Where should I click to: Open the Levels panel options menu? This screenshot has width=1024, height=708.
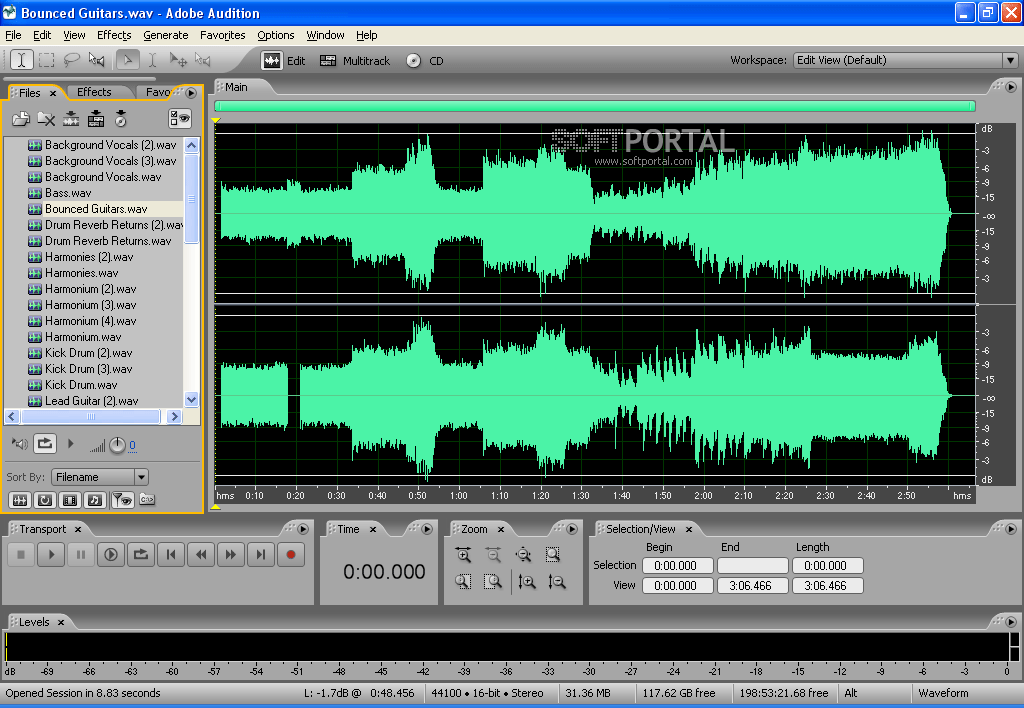(1011, 622)
